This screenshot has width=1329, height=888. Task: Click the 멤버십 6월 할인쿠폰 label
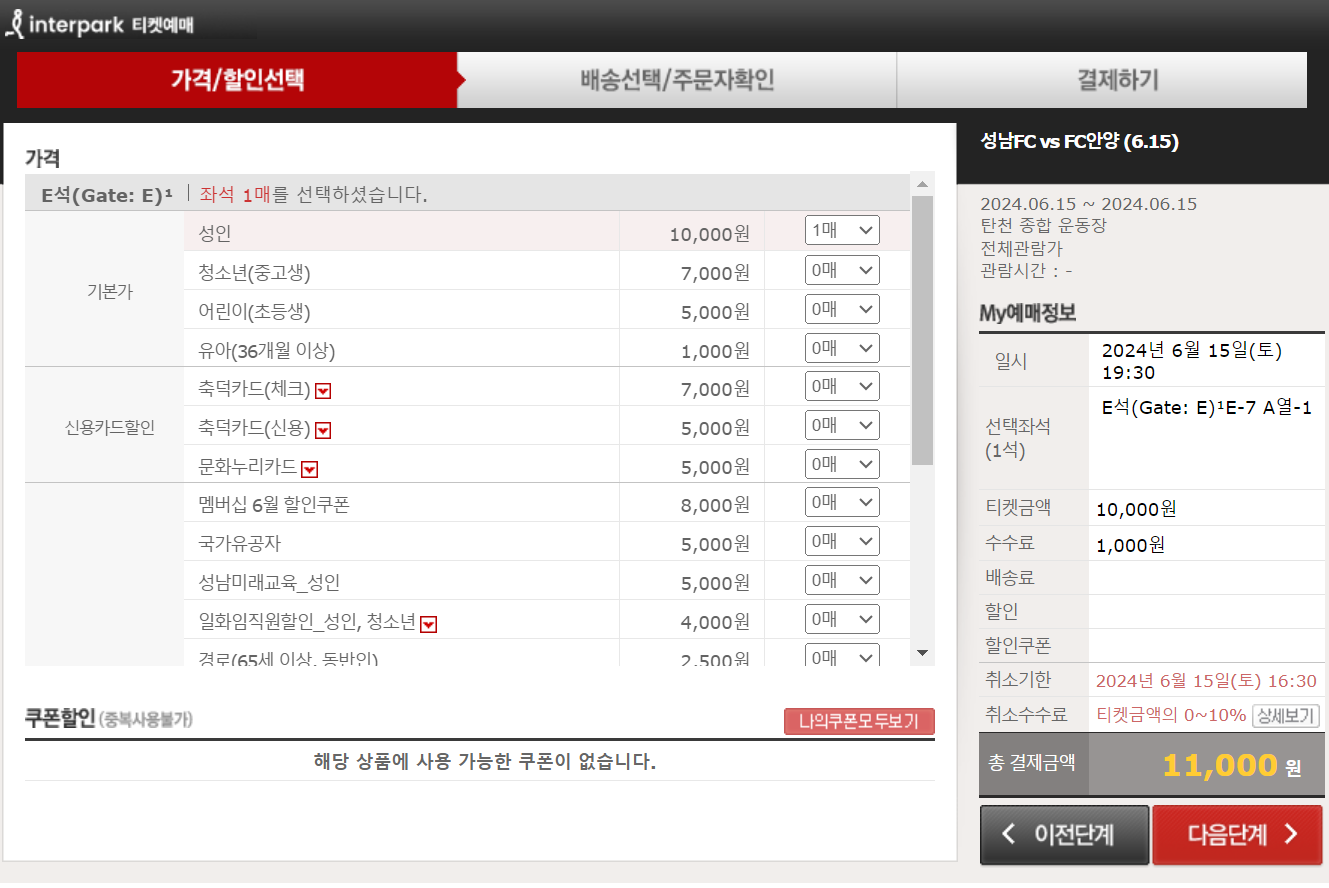[x=274, y=506]
